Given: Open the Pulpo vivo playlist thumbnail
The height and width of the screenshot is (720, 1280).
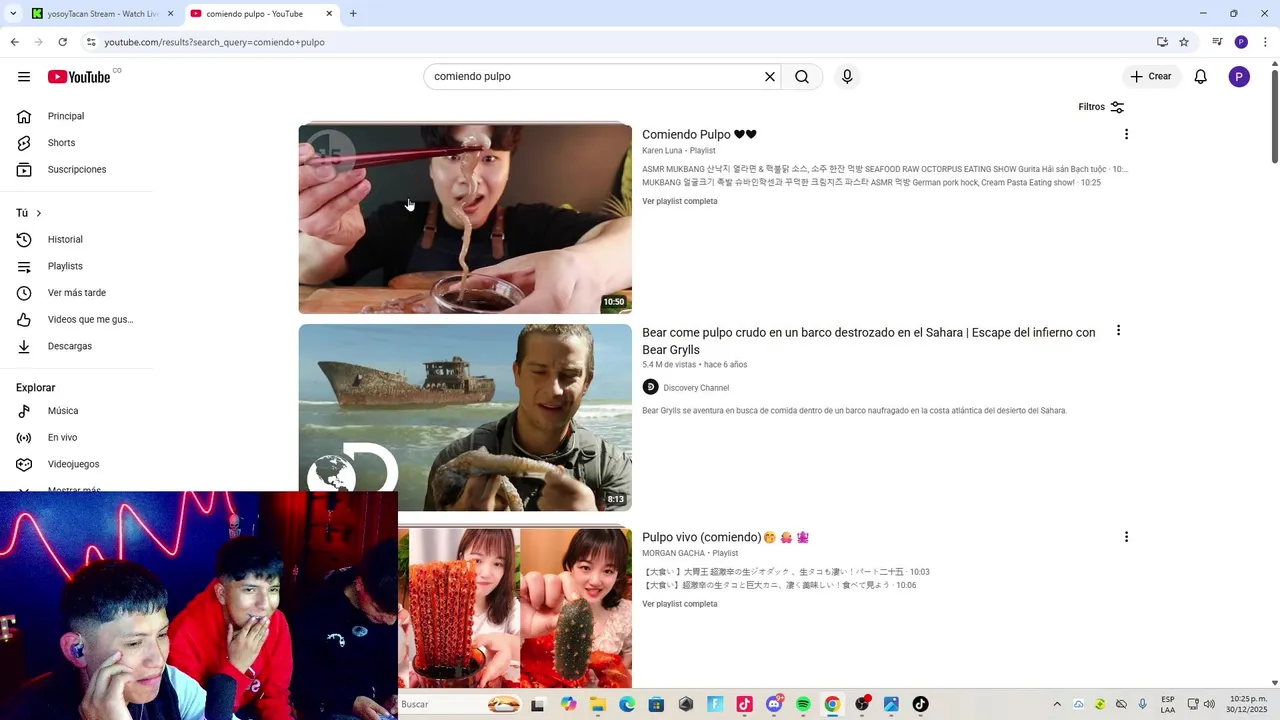Looking at the screenshot, I should pyautogui.click(x=515, y=608).
